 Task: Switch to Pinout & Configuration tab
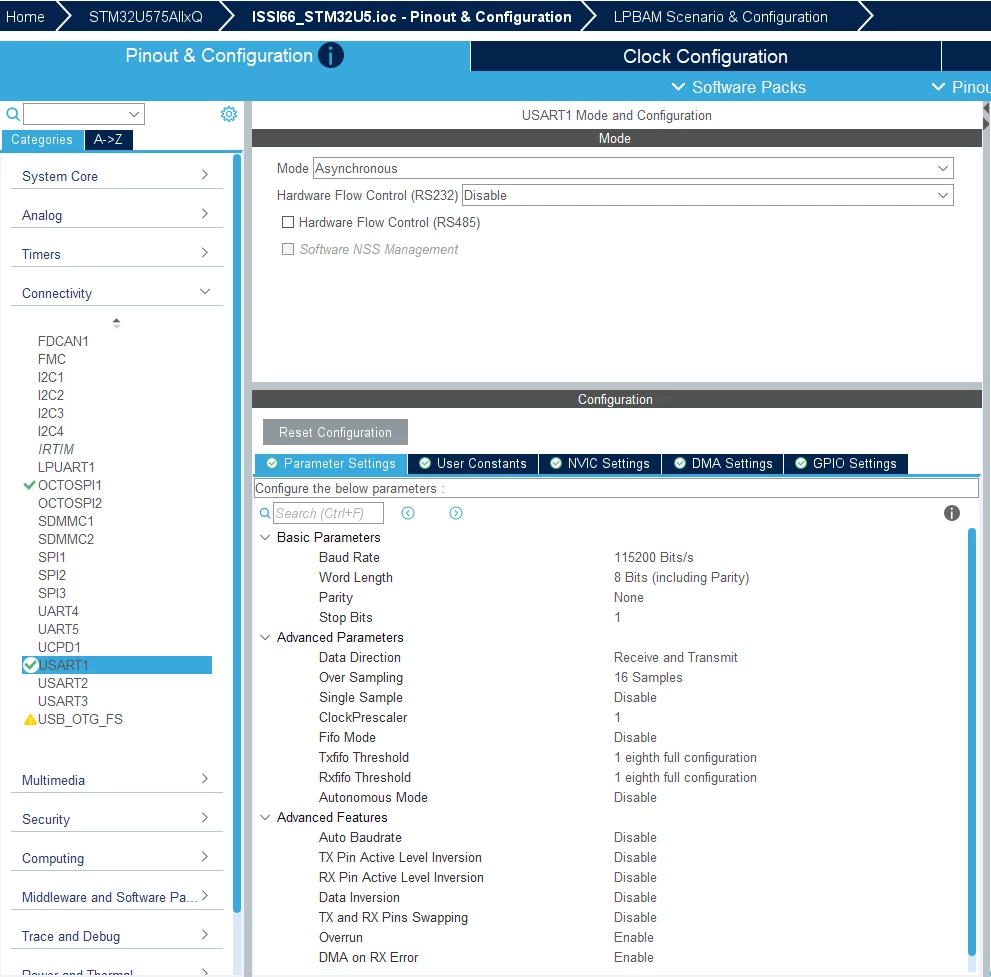(234, 56)
